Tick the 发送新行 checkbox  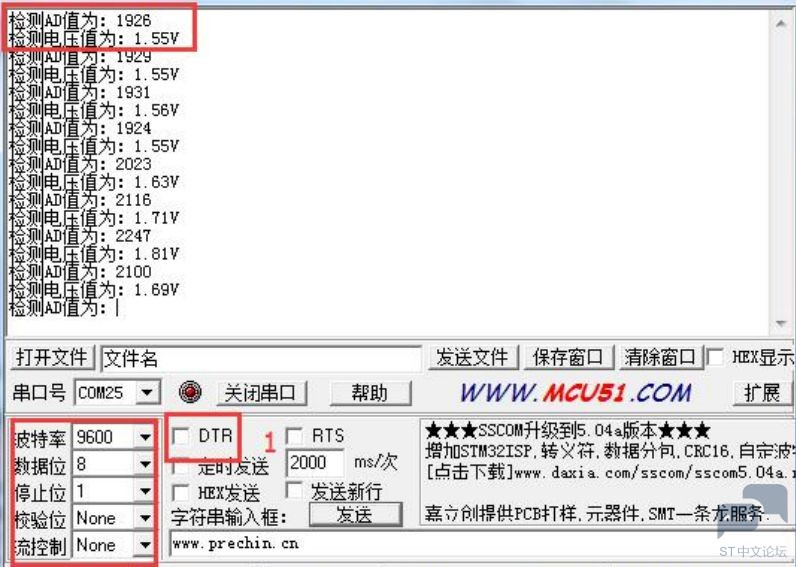tap(295, 491)
